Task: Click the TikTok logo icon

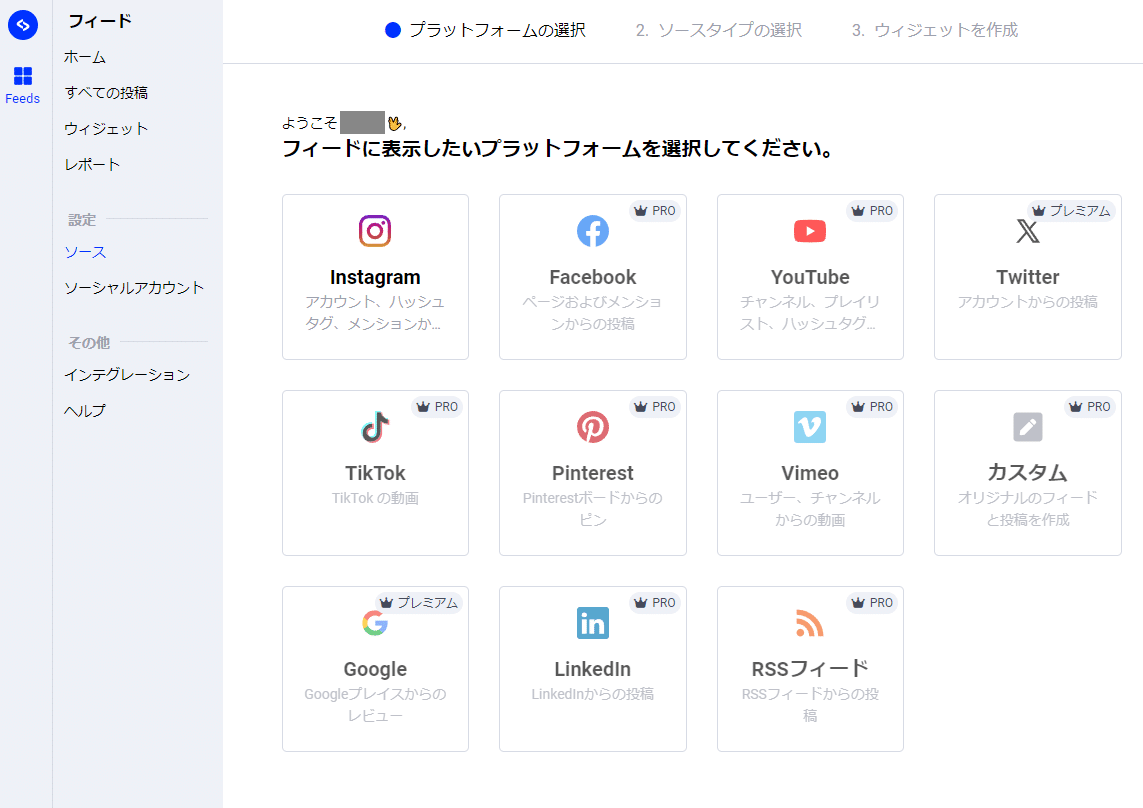Action: point(375,427)
